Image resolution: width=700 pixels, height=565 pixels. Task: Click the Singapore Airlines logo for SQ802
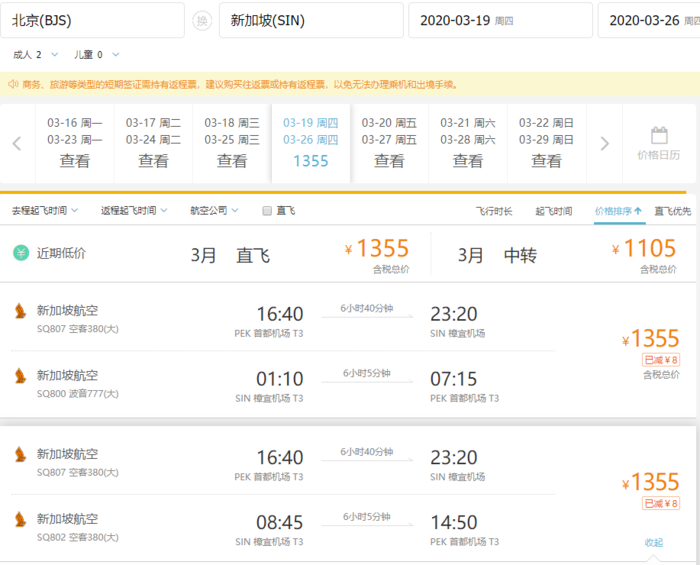20,520
